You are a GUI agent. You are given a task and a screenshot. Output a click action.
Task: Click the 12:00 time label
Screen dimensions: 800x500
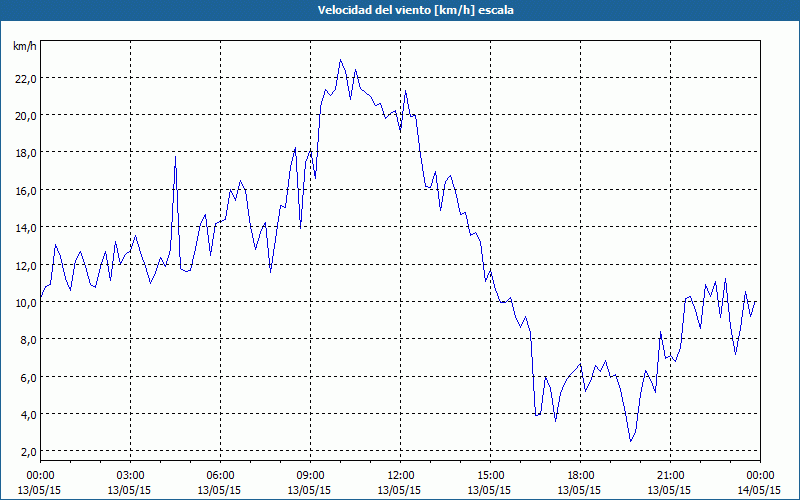coord(400,476)
